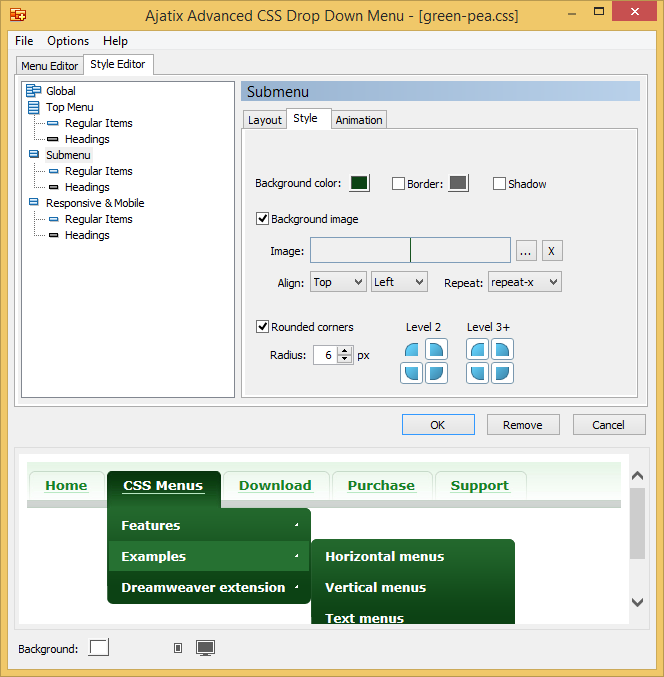Toggle Level 2 top-right rounded corner

click(436, 350)
